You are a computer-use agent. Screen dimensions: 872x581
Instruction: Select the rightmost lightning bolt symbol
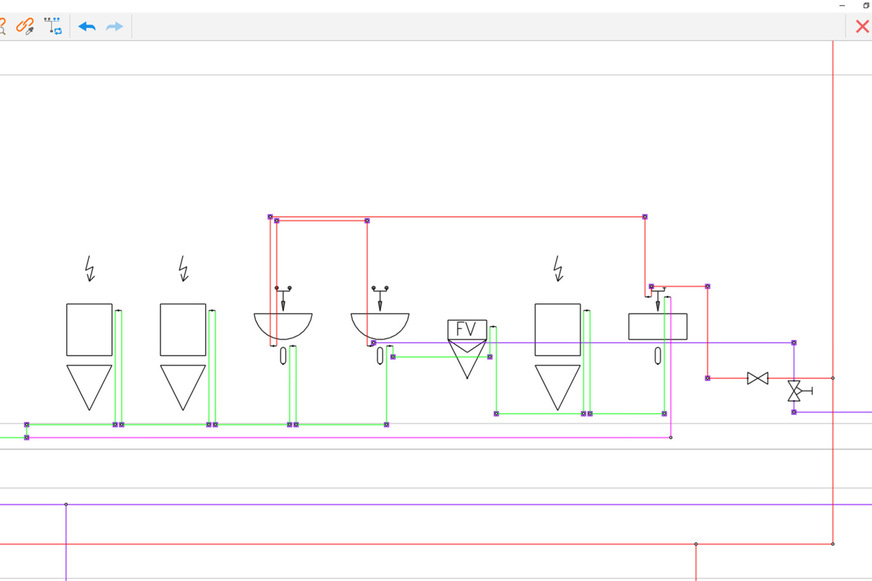pyautogui.click(x=558, y=269)
